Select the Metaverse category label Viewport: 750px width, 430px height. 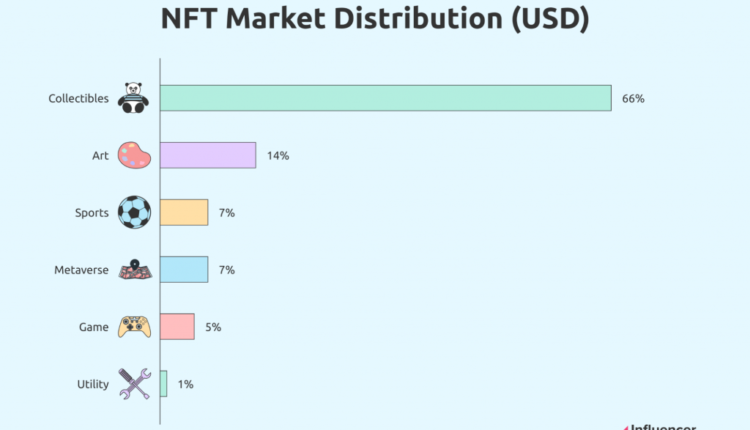pyautogui.click(x=81, y=269)
